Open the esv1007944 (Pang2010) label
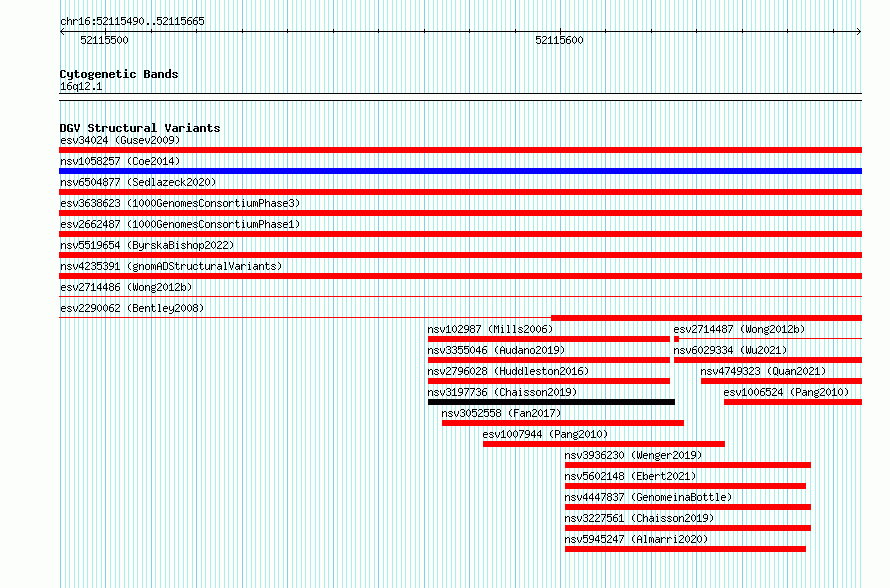 click(545, 434)
